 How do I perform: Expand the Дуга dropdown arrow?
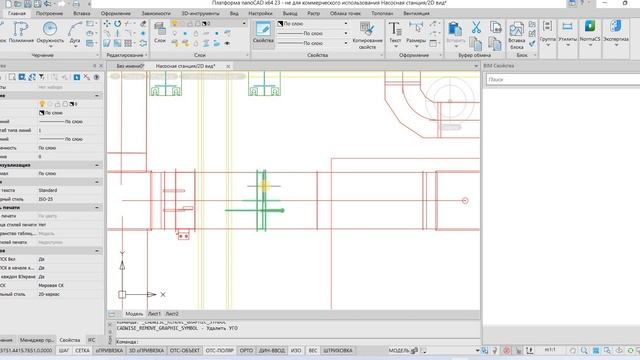[75, 46]
